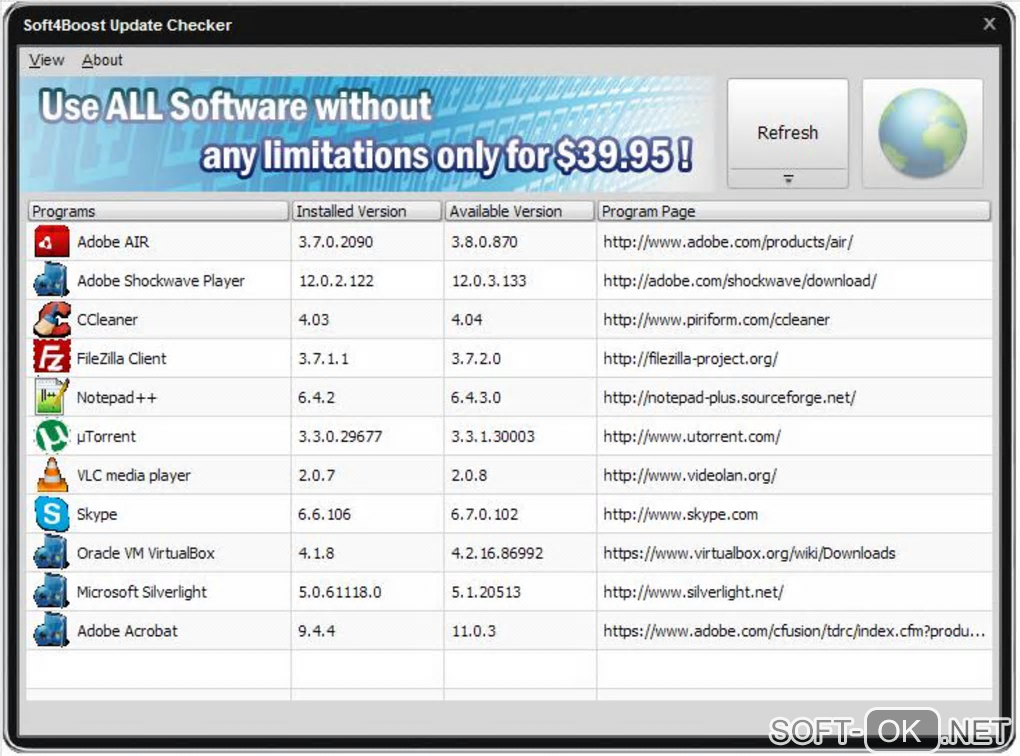The height and width of the screenshot is (756, 1020).
Task: Click installed version 12.0.2.122
Action: click(336, 280)
